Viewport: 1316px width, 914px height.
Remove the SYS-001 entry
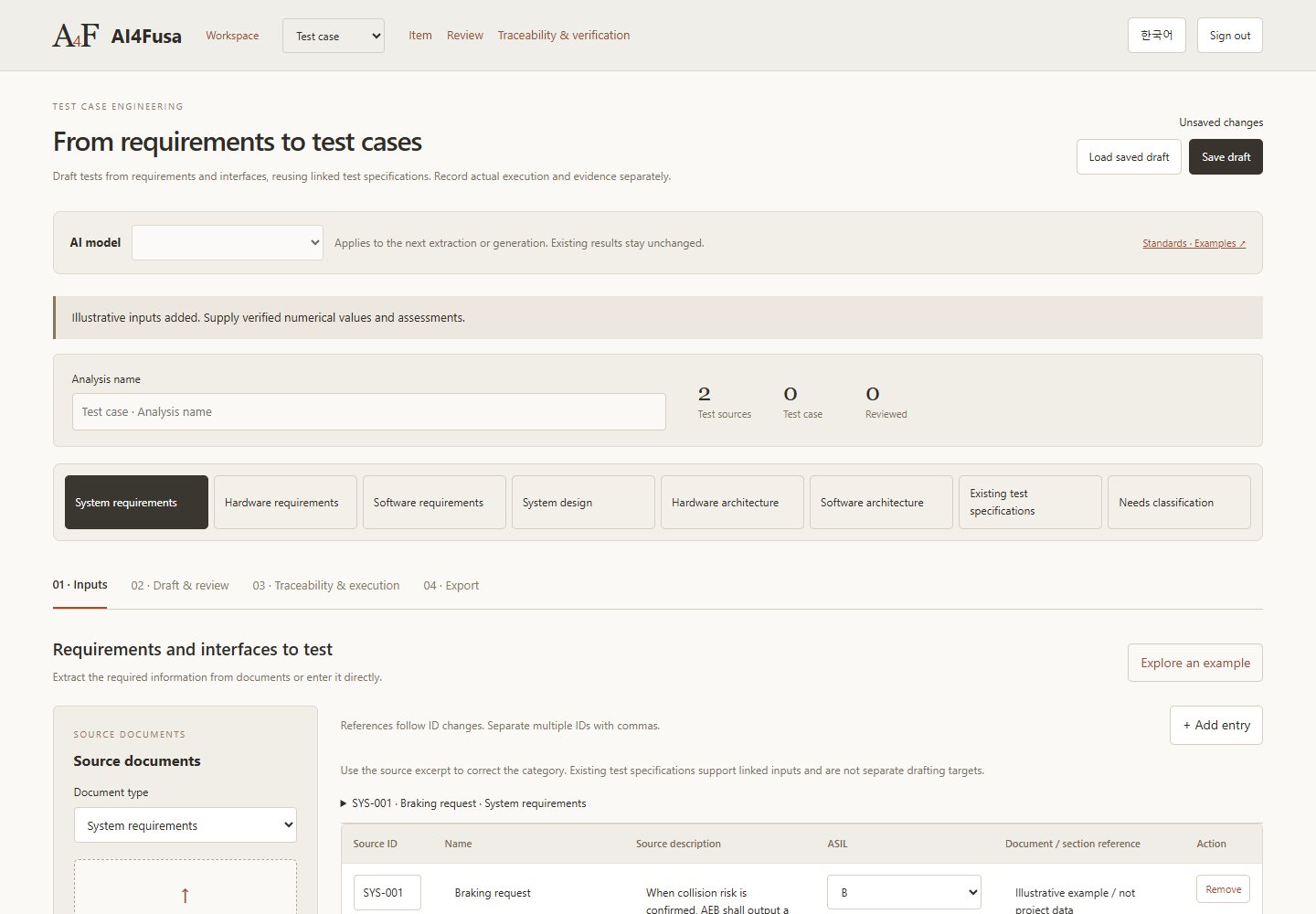1223,889
